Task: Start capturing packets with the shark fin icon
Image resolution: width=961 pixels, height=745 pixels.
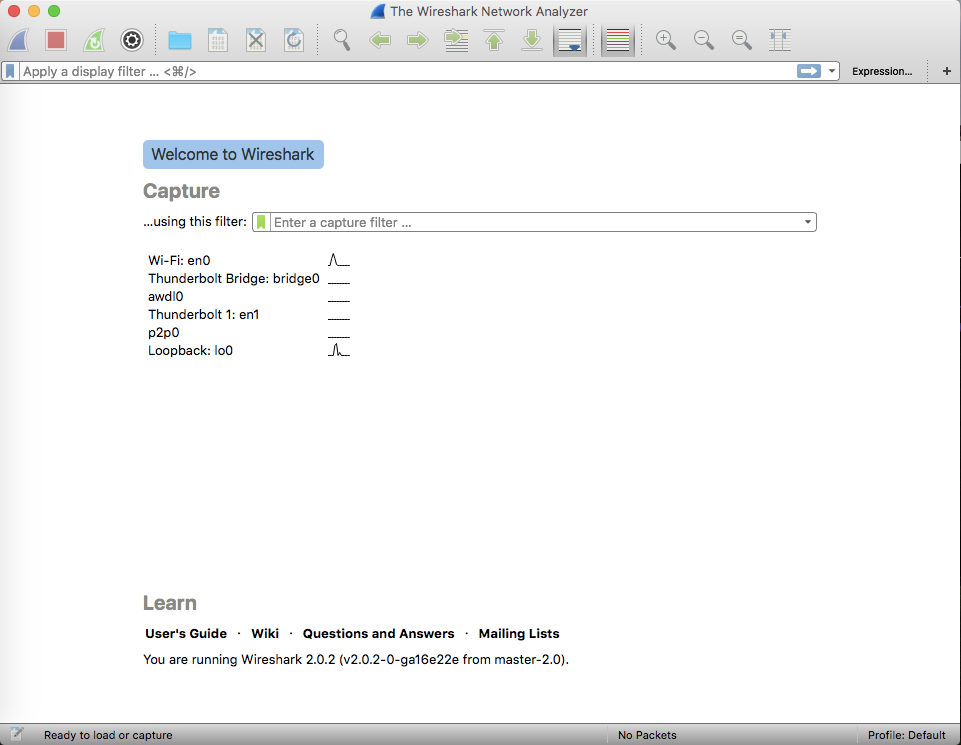Action: tap(20, 40)
